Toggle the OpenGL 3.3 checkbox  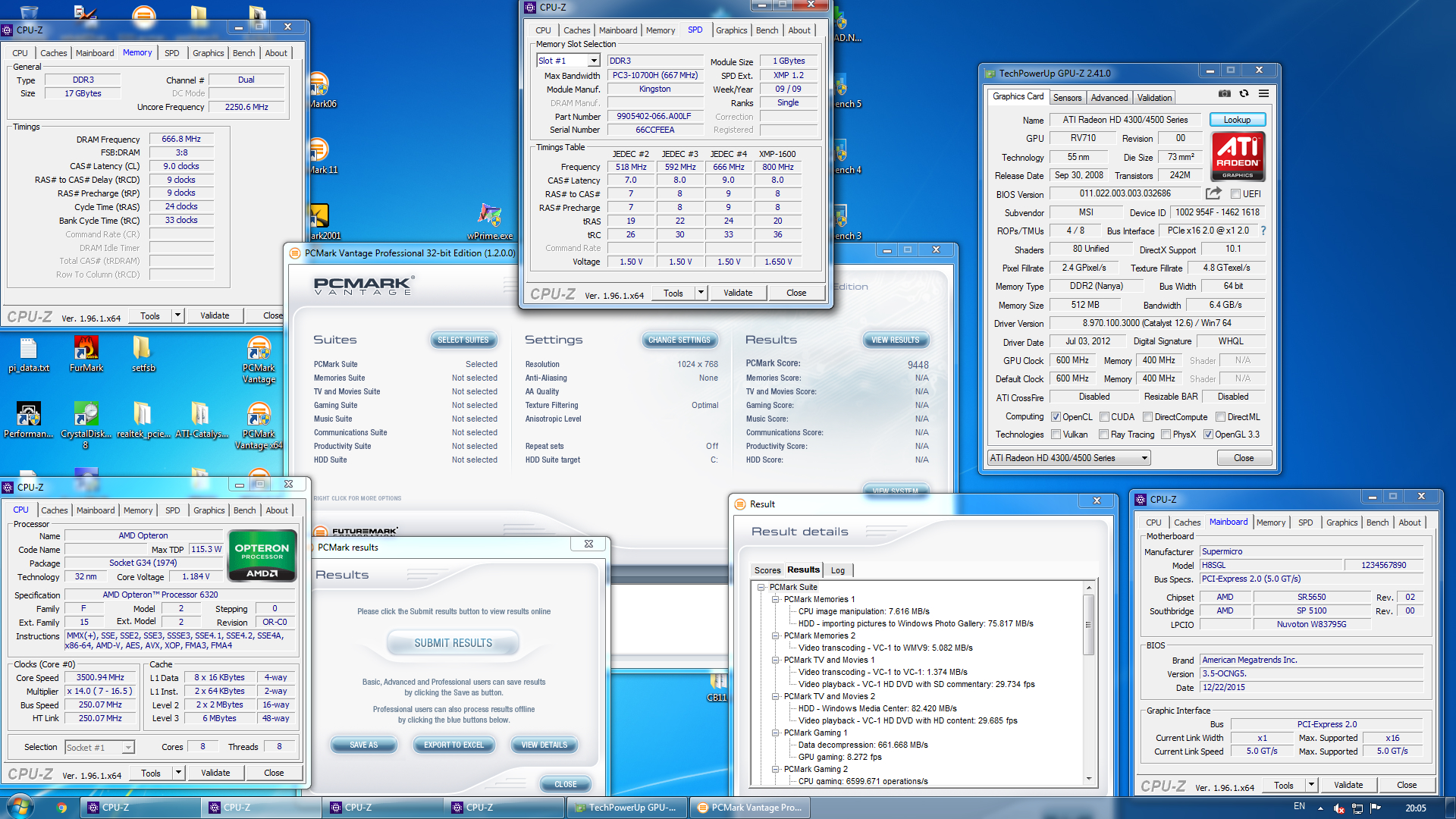click(x=1209, y=435)
